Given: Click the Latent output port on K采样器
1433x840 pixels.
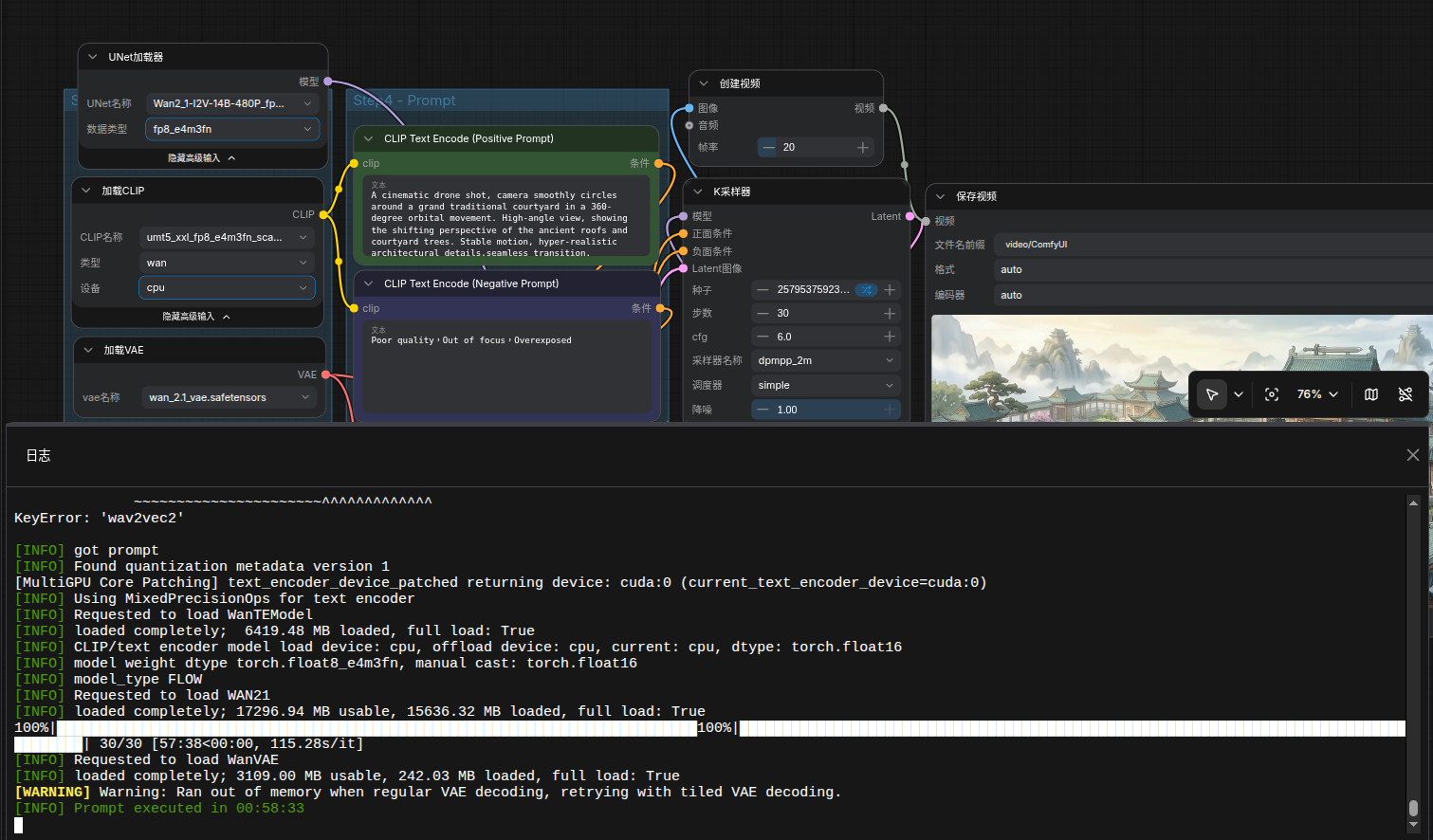Looking at the screenshot, I should pyautogui.click(x=909, y=216).
